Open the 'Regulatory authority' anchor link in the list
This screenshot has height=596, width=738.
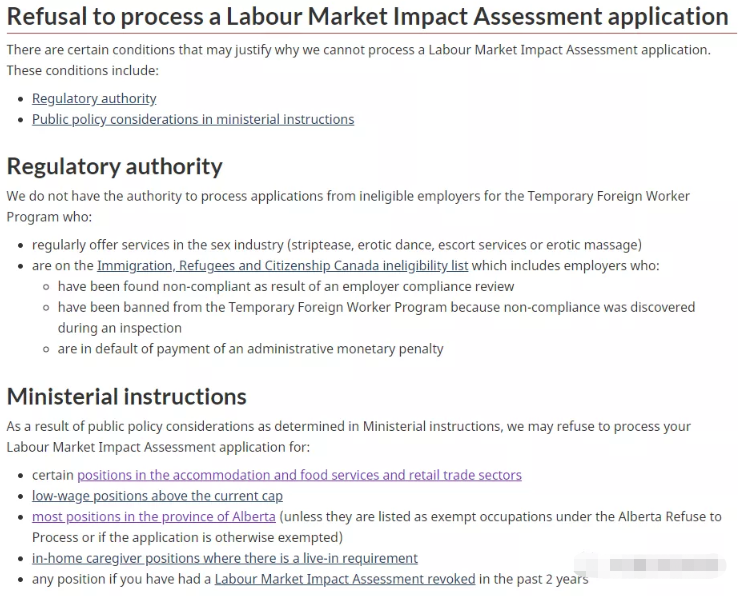[94, 98]
